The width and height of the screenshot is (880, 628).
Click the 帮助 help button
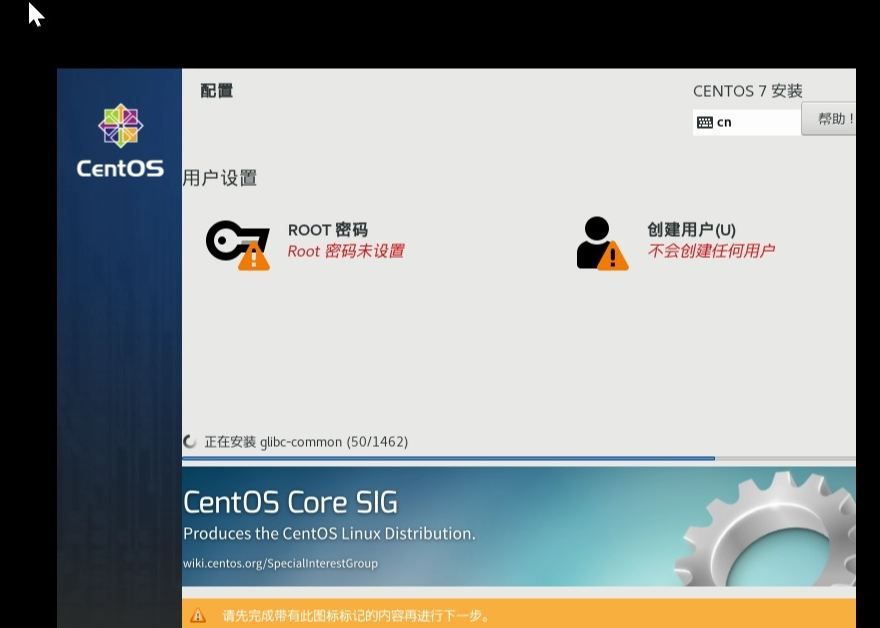click(829, 118)
